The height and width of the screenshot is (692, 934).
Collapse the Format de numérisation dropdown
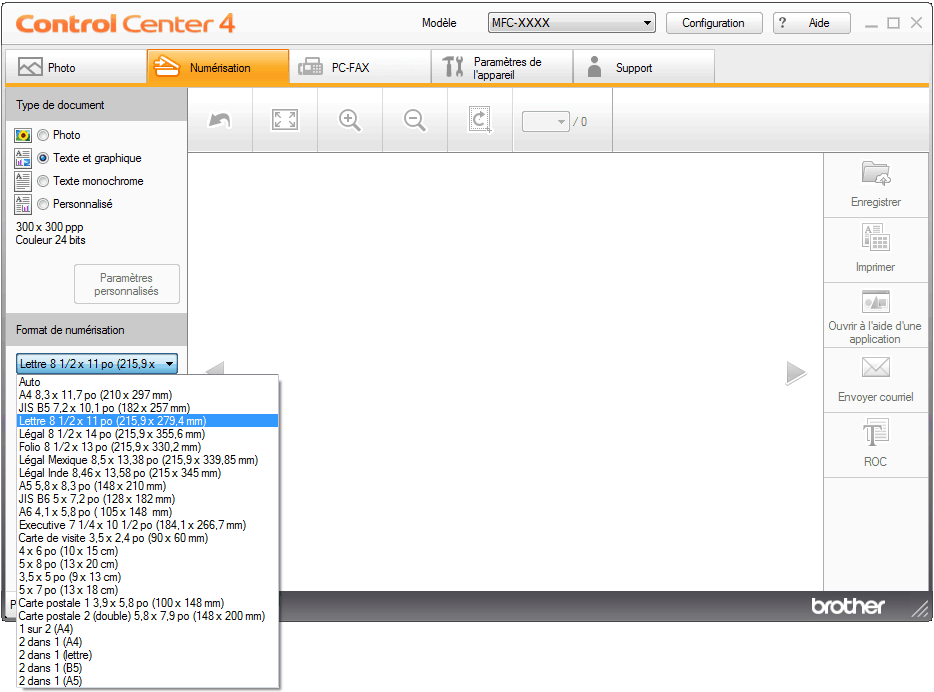[x=96, y=364]
